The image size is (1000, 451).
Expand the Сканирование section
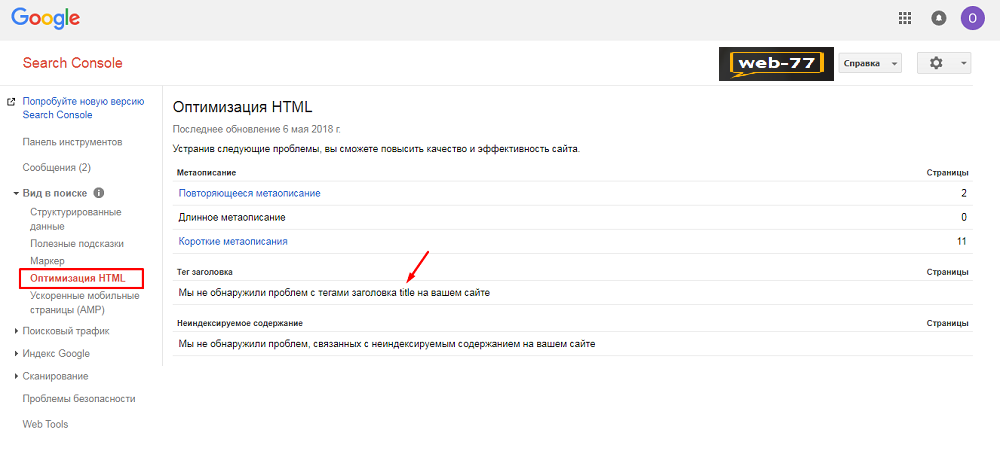click(16, 376)
